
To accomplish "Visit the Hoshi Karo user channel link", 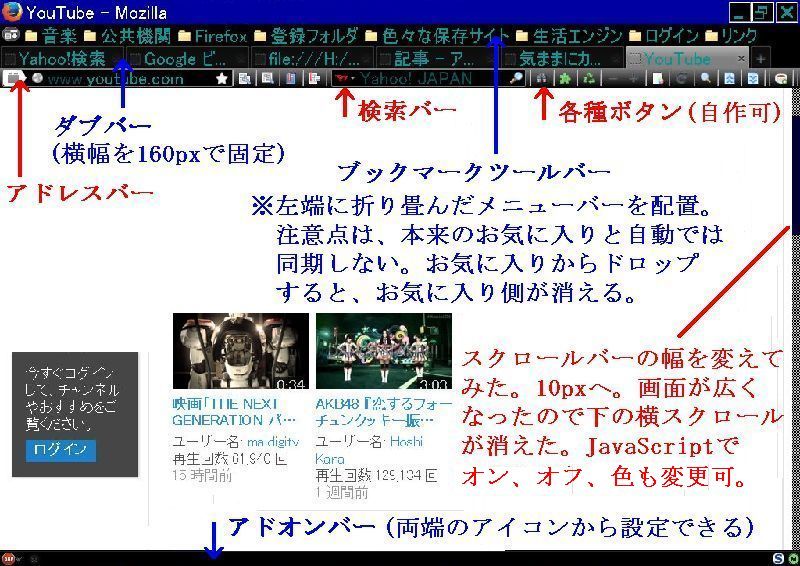I will click(x=369, y=450).
